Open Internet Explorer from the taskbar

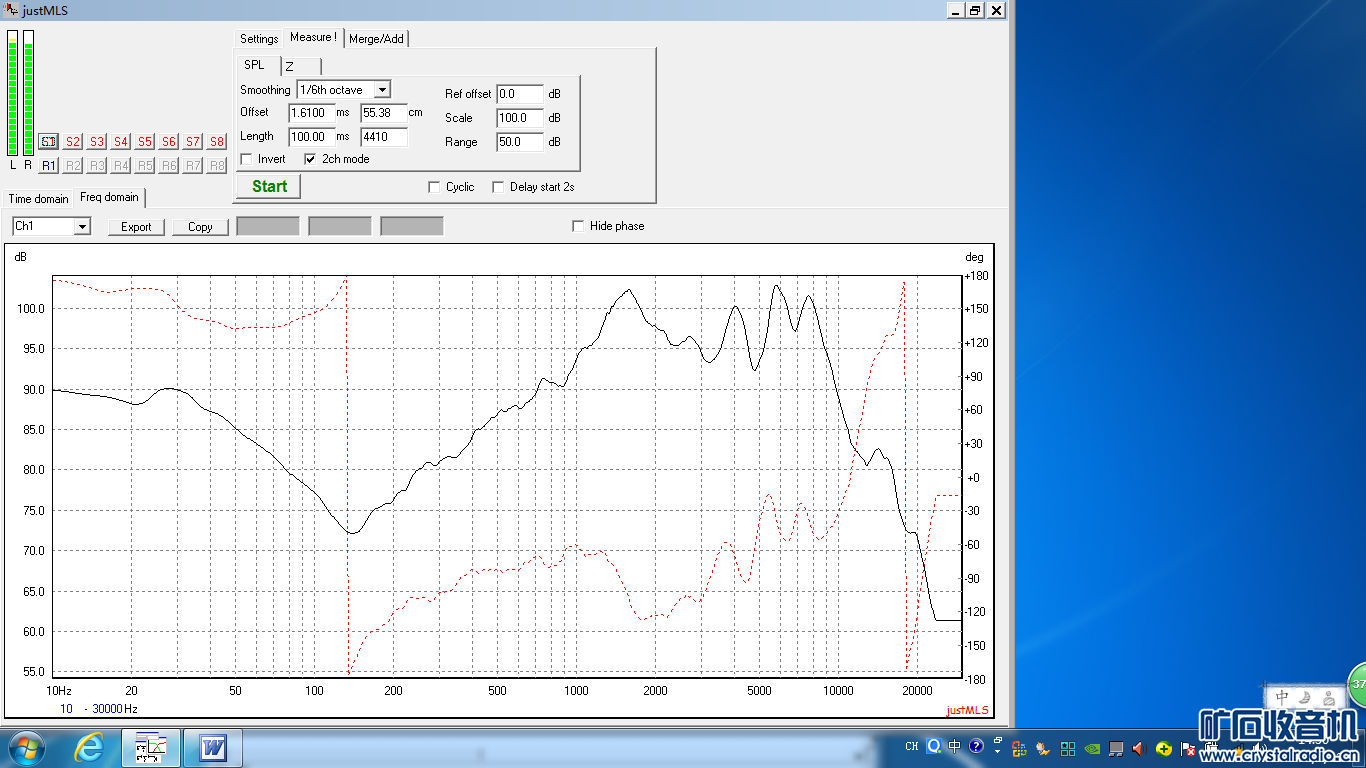click(89, 747)
